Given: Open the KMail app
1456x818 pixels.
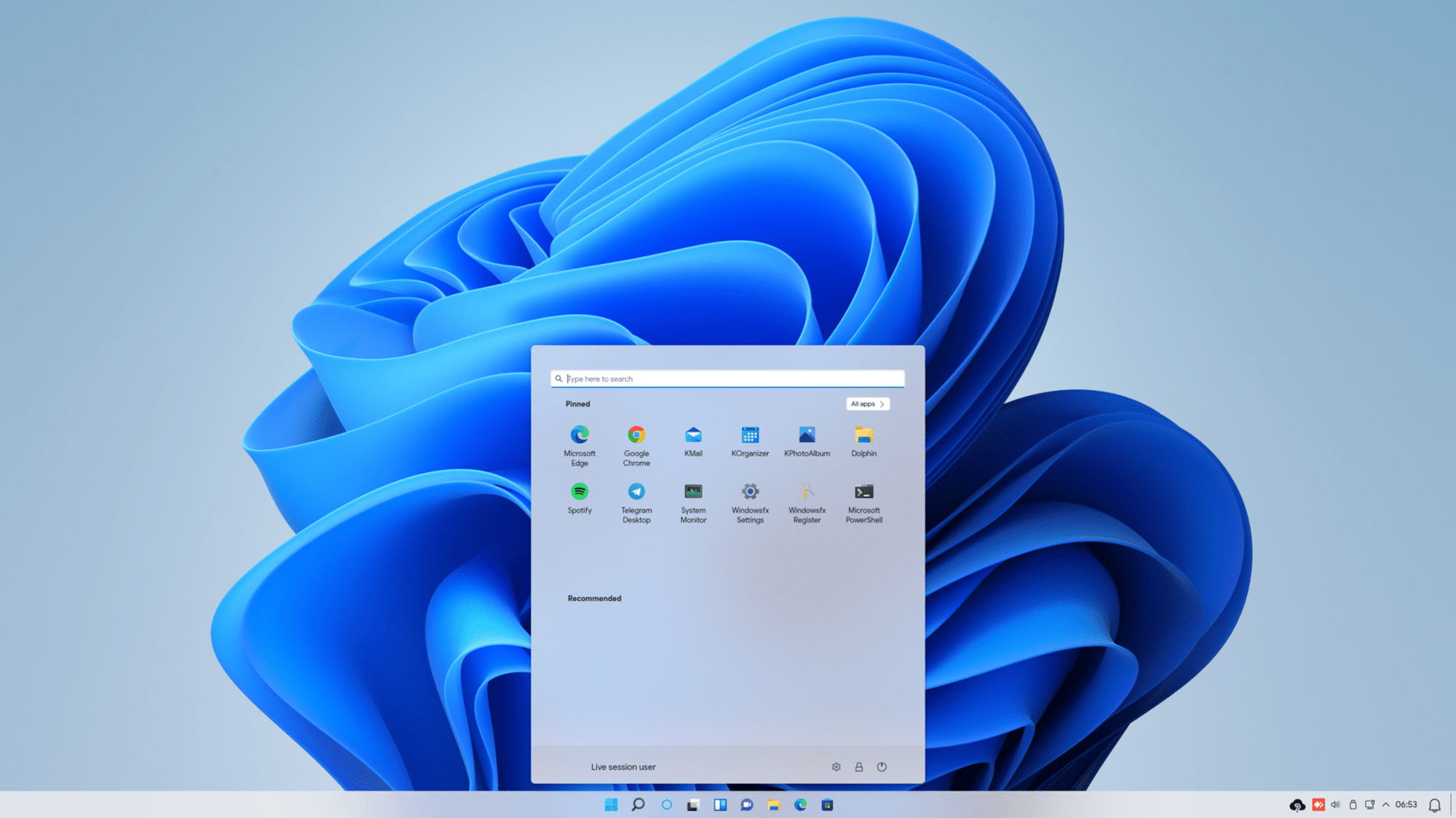Looking at the screenshot, I should pos(693,440).
